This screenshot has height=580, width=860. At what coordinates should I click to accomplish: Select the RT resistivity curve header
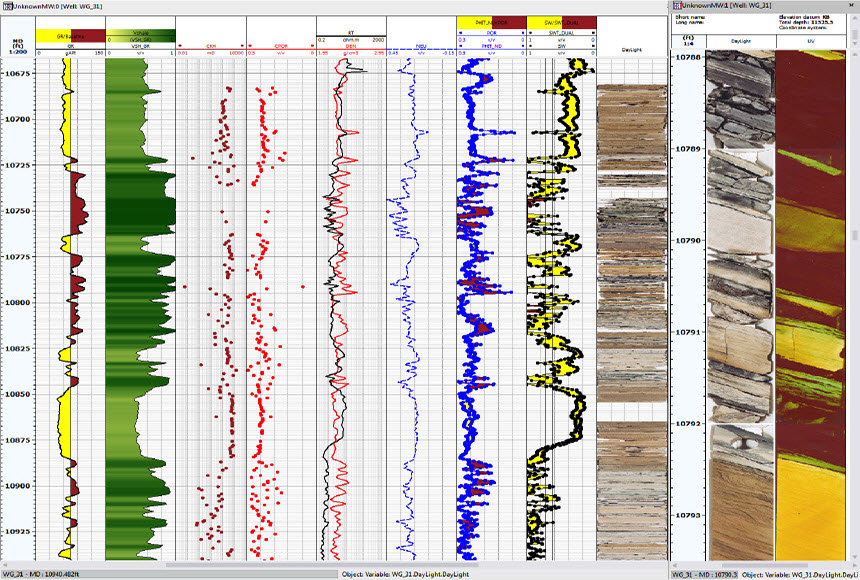tap(351, 32)
